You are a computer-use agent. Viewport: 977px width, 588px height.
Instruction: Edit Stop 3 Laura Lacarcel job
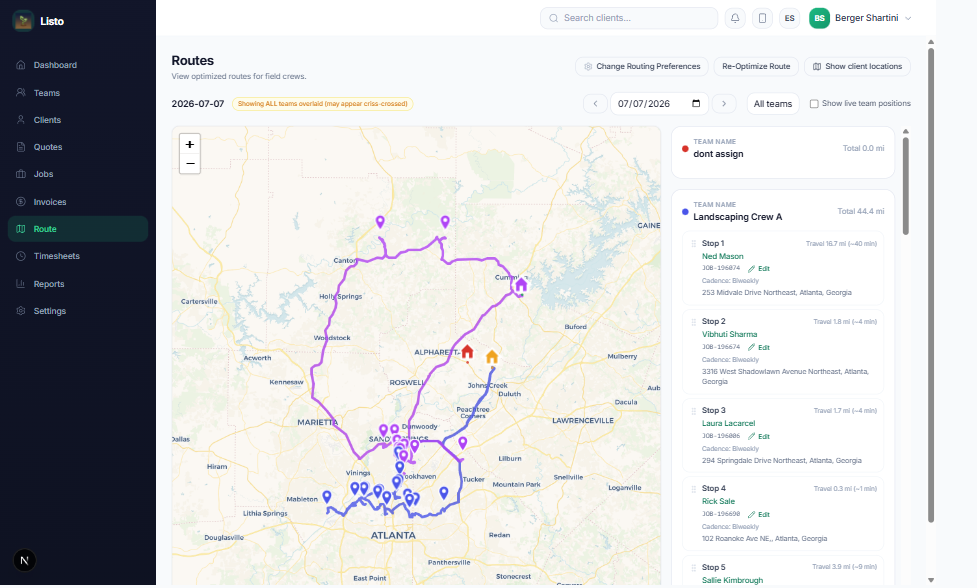pyautogui.click(x=759, y=436)
